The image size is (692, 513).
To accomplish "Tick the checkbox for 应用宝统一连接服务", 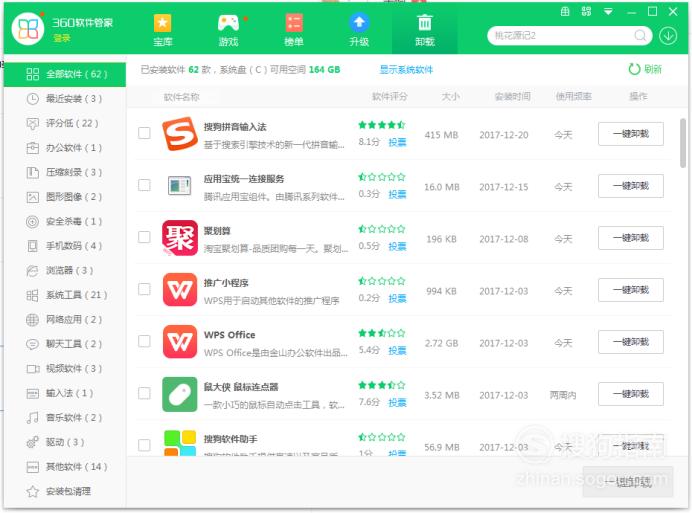I will tap(144, 185).
